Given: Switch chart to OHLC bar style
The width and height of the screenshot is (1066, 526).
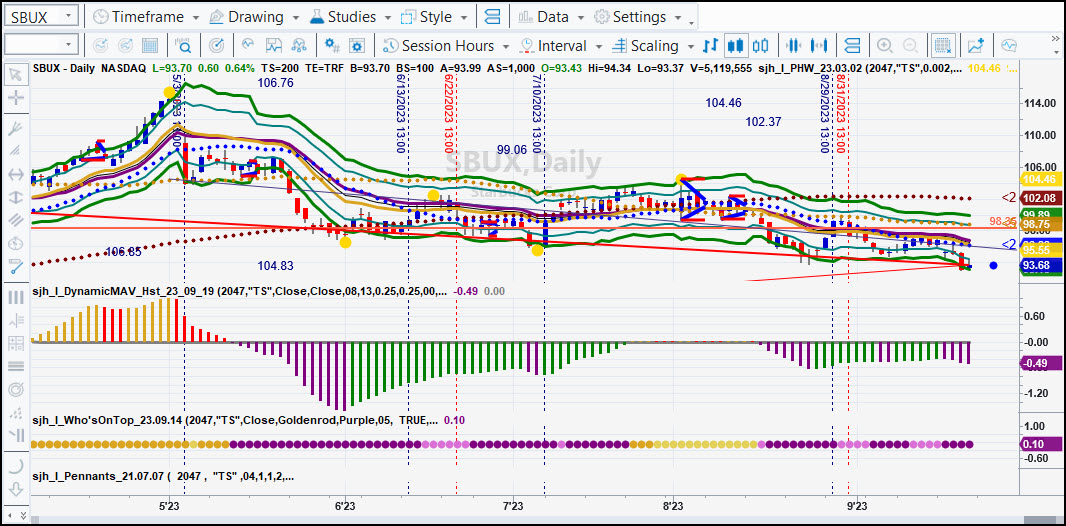Looking at the screenshot, I should click(x=710, y=46).
